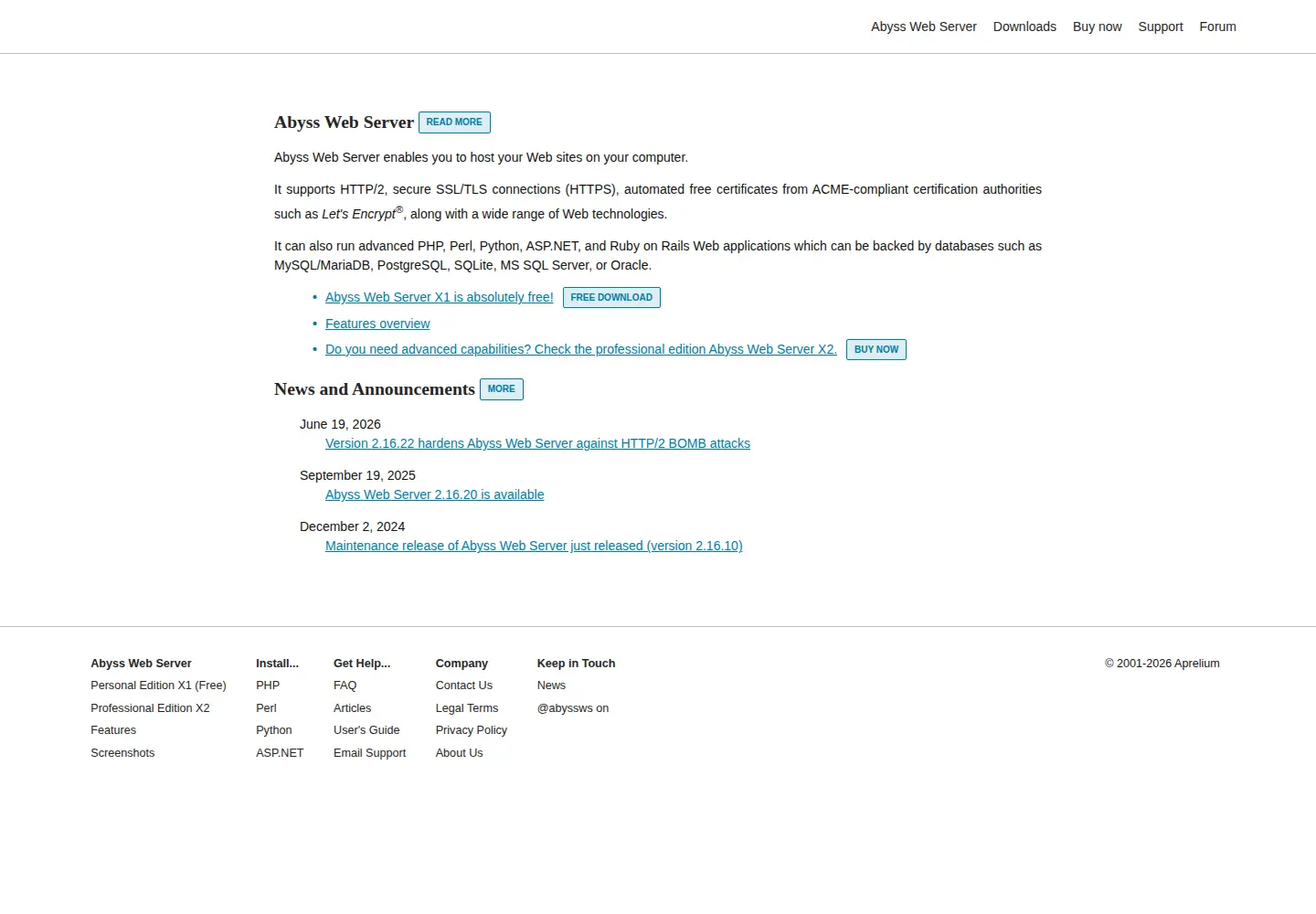Open the Contact Us footer link
This screenshot has height=914, width=1316.
tap(463, 685)
